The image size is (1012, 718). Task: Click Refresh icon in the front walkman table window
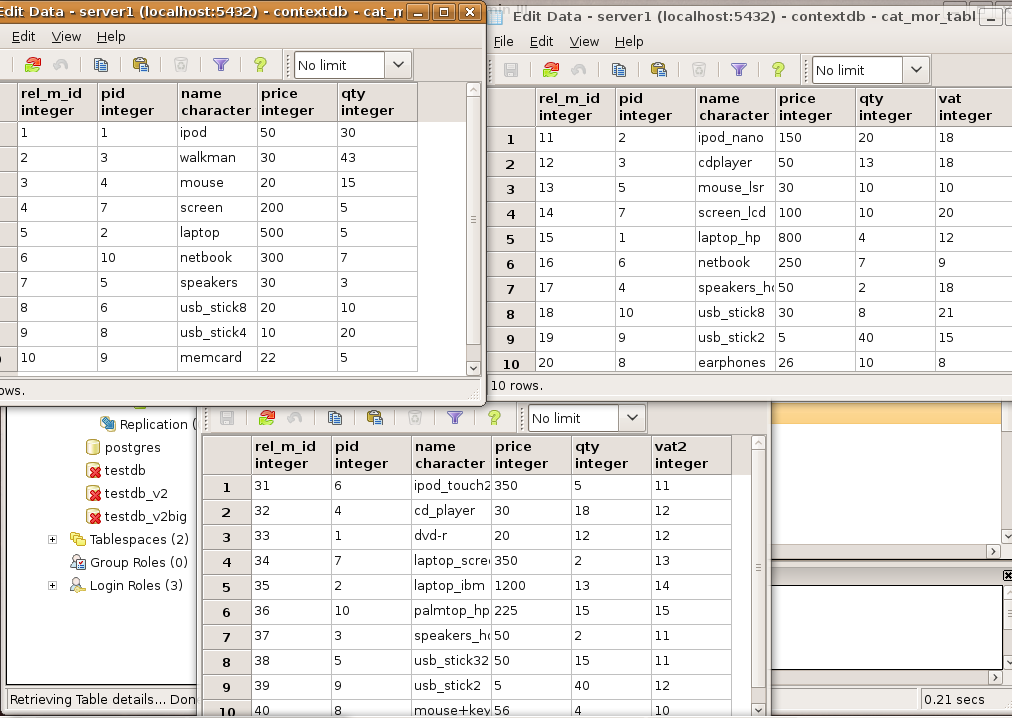pos(33,65)
